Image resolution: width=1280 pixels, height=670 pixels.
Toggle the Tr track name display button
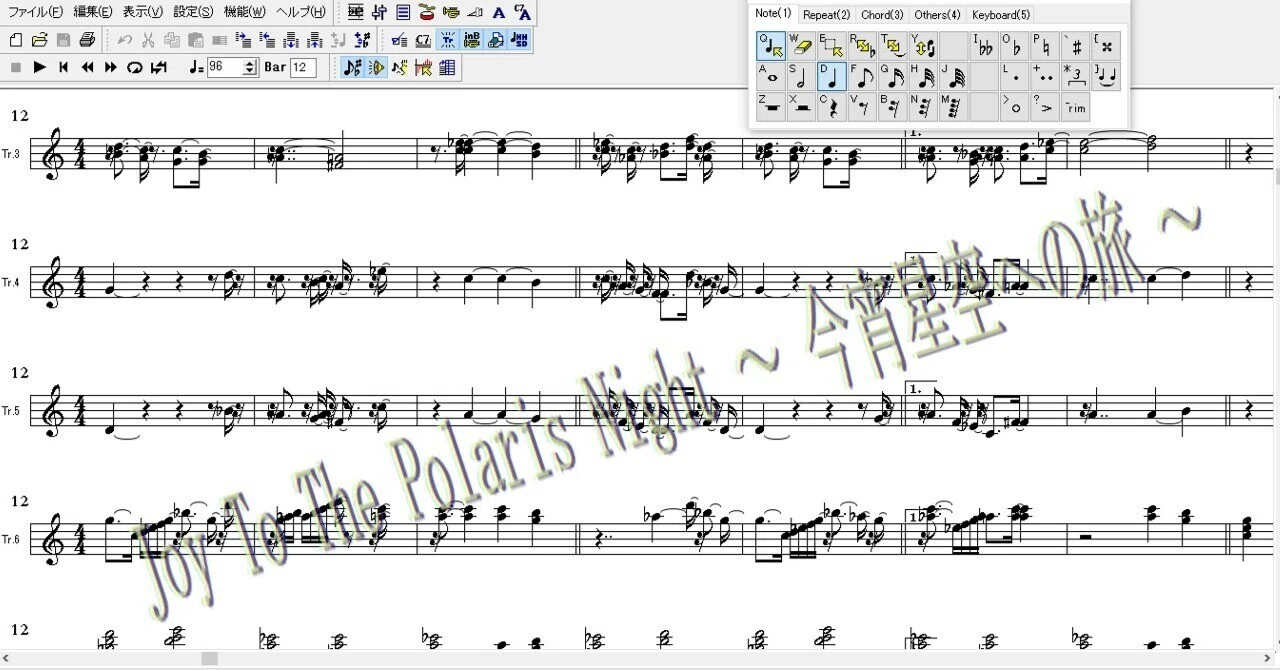(x=448, y=40)
